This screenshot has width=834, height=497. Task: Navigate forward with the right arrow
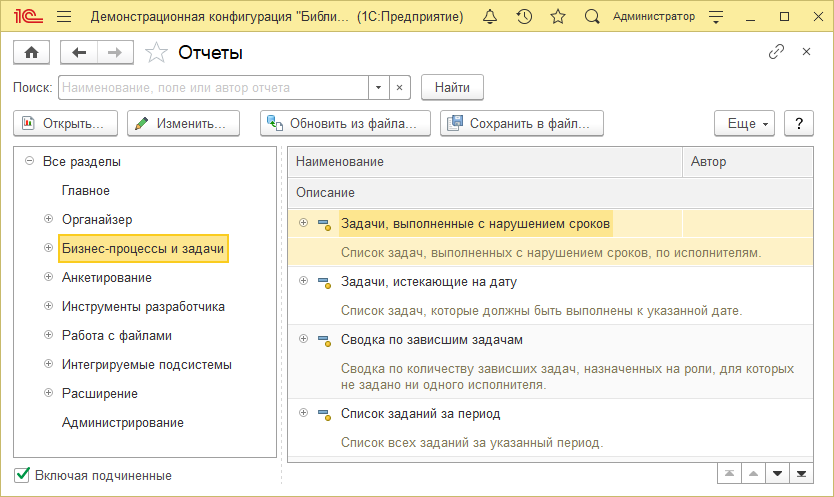[115, 53]
